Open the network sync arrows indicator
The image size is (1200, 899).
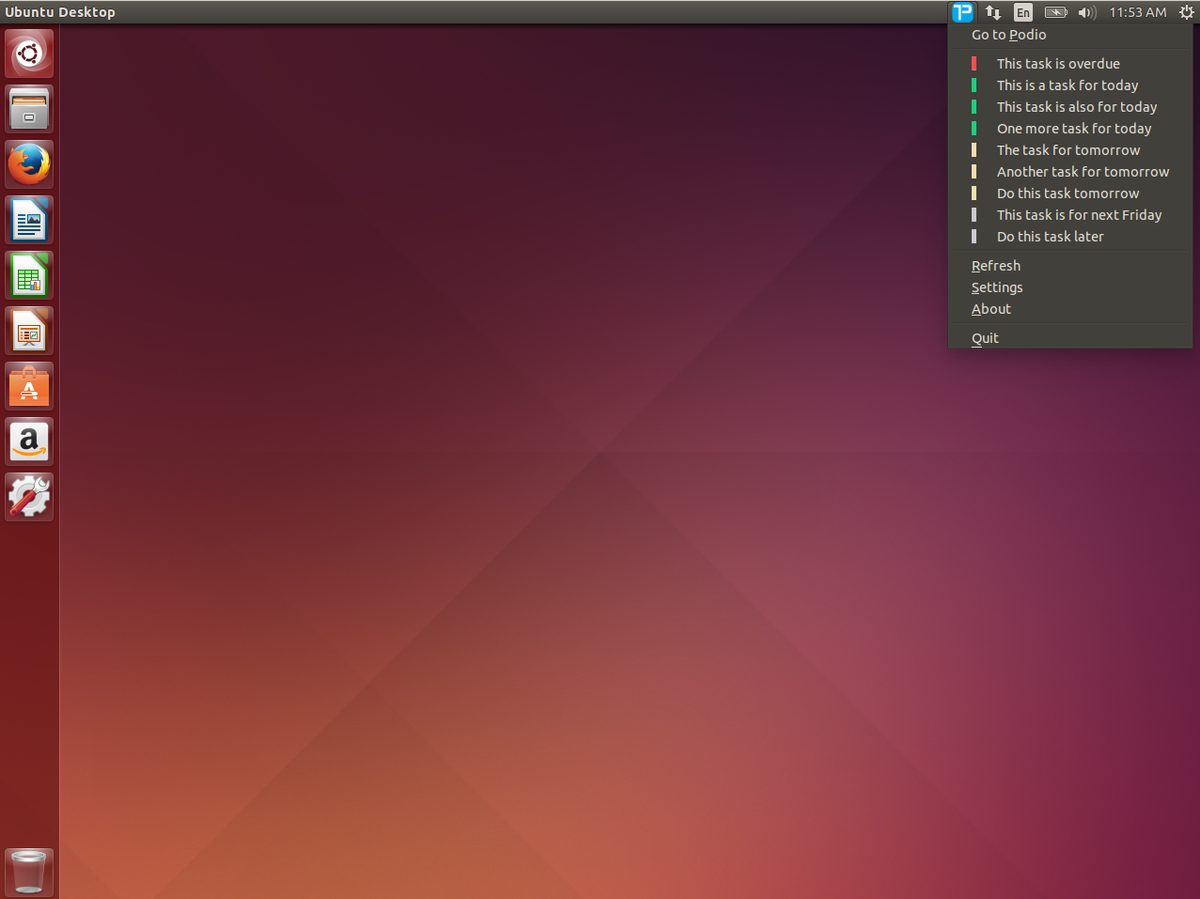[992, 12]
